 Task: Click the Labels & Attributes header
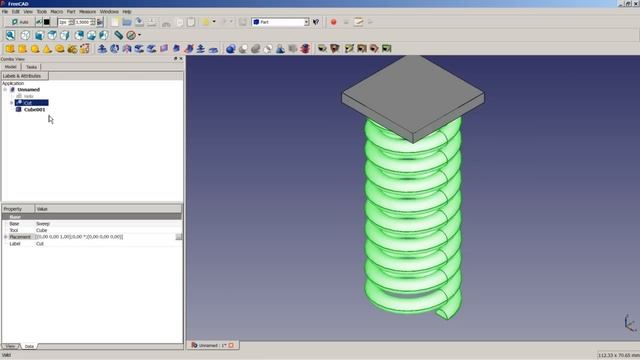point(24,76)
